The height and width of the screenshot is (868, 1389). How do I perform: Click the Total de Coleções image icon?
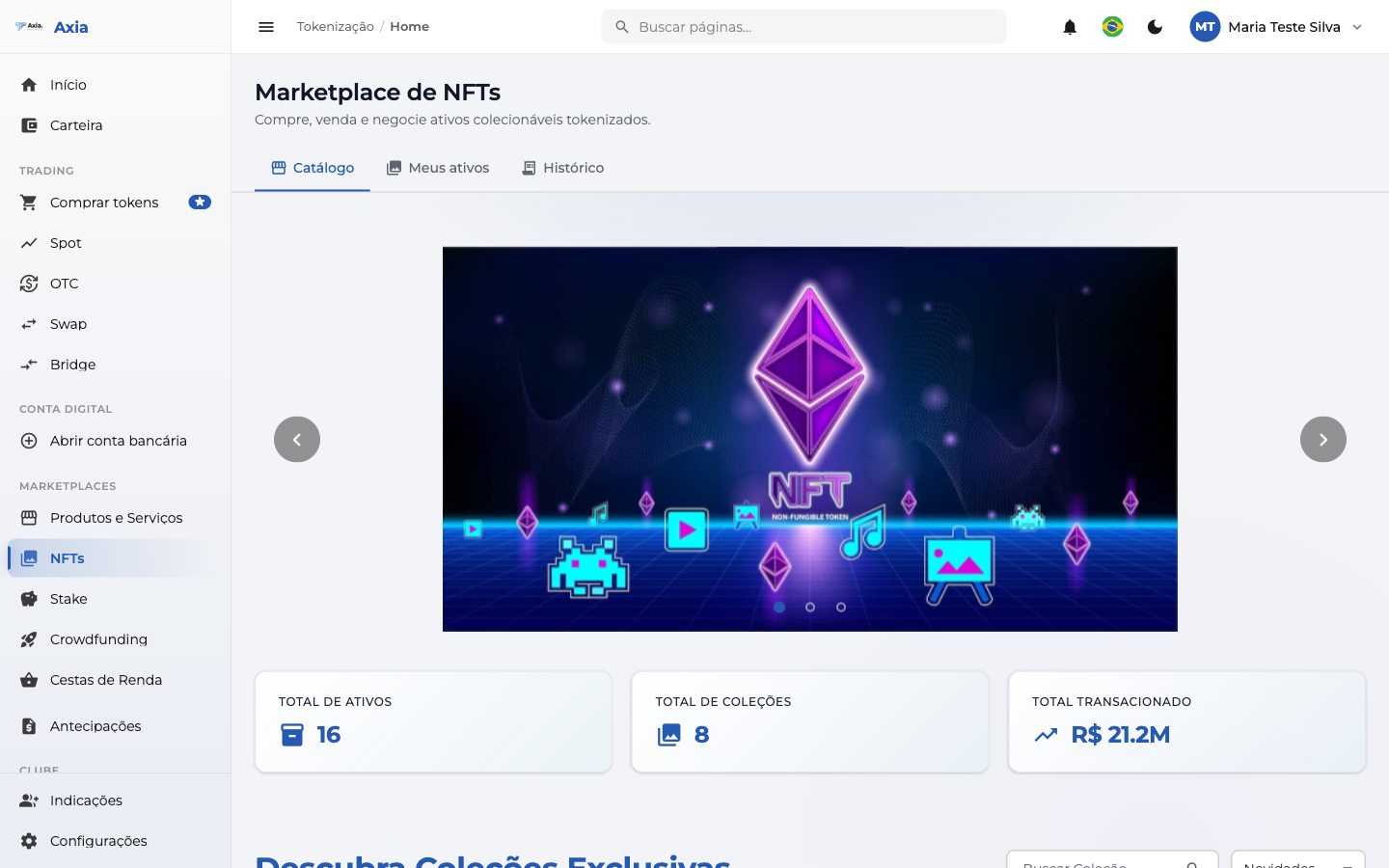668,735
